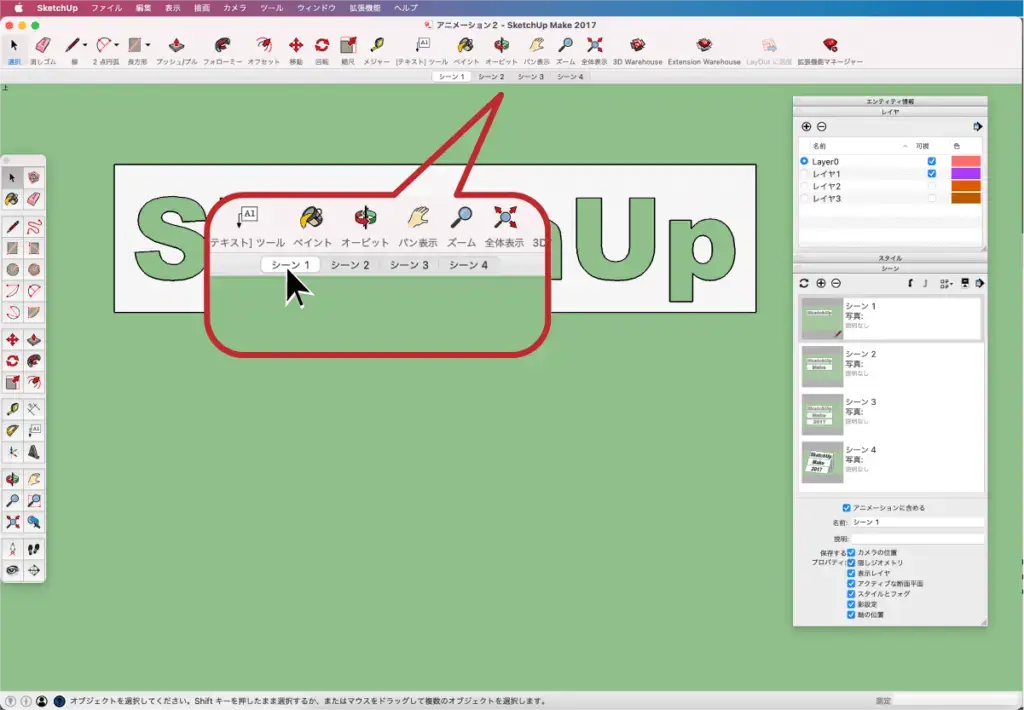The width and height of the screenshot is (1024, 710).
Task: Select the Follow Me tool
Action: click(x=221, y=46)
